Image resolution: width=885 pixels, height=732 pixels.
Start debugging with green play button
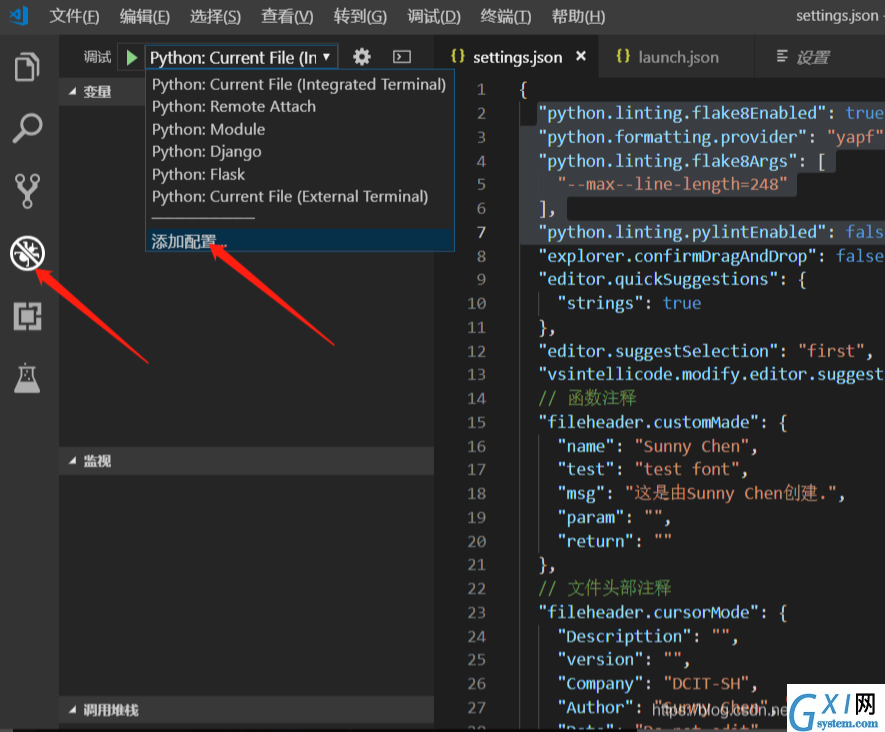[x=132, y=58]
